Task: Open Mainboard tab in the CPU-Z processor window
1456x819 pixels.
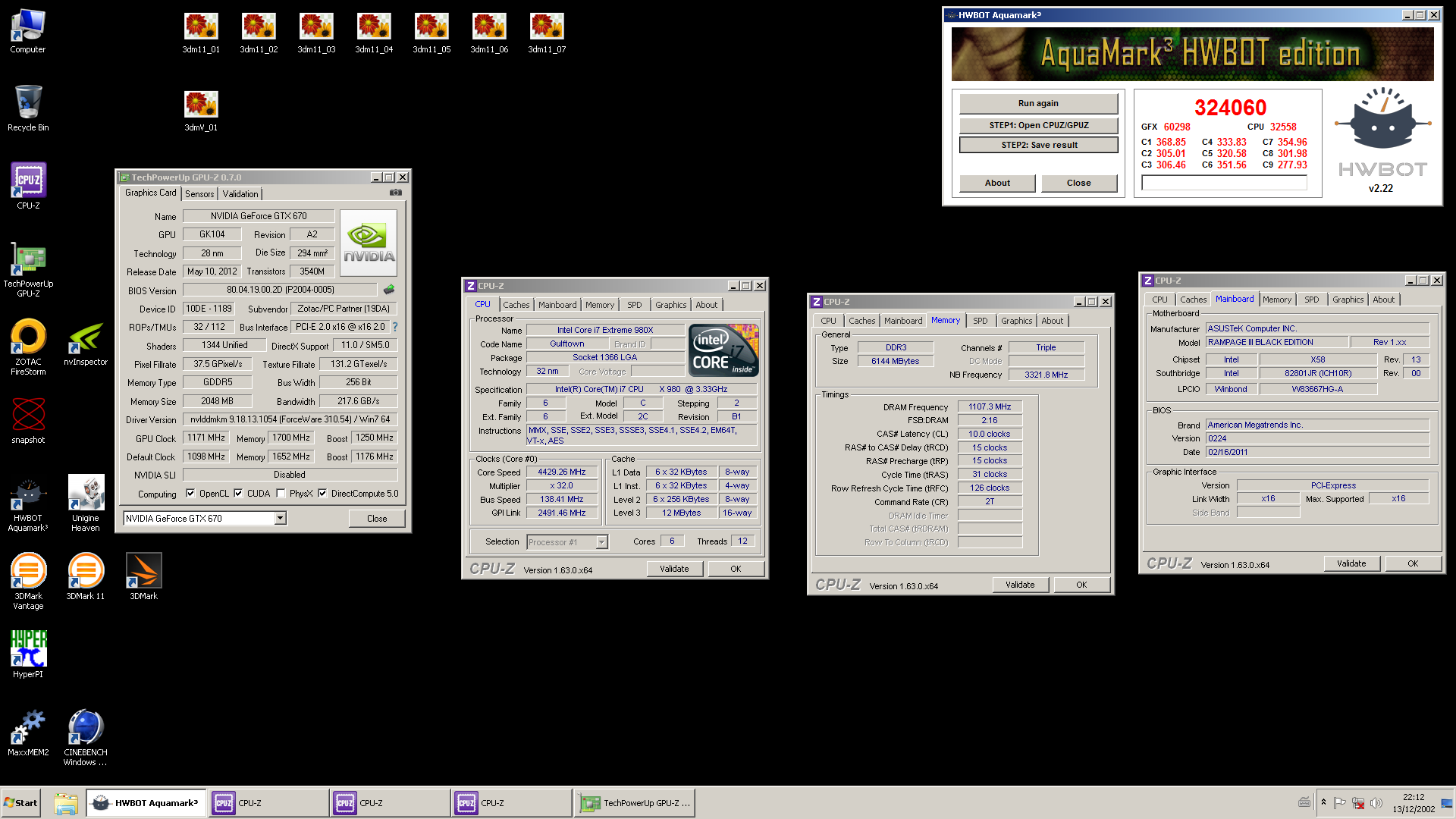Action: click(x=557, y=305)
